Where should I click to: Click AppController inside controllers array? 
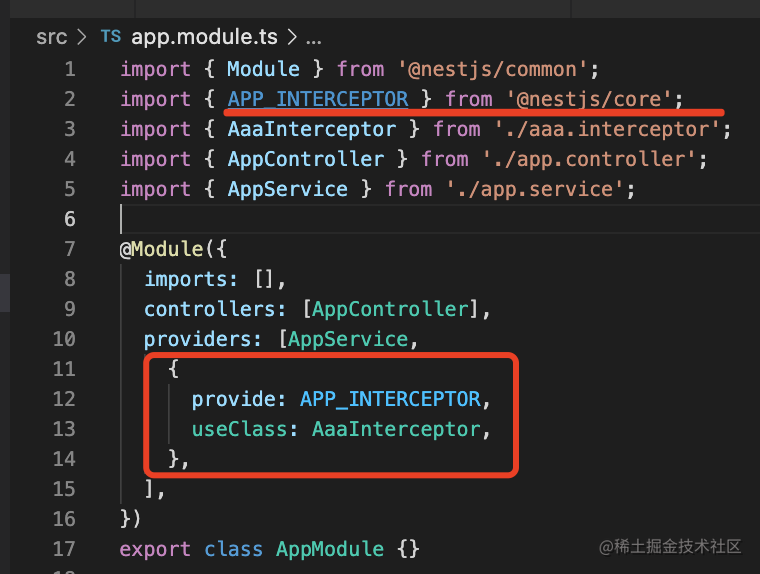click(390, 309)
